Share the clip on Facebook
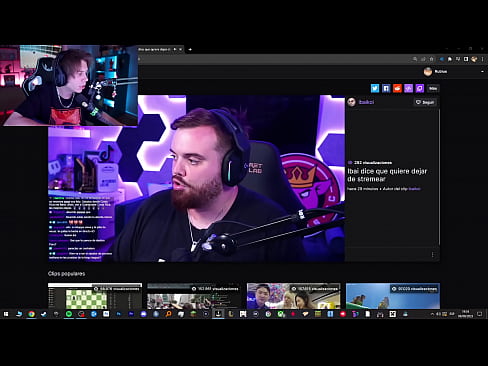The width and height of the screenshot is (488, 366). click(x=386, y=88)
